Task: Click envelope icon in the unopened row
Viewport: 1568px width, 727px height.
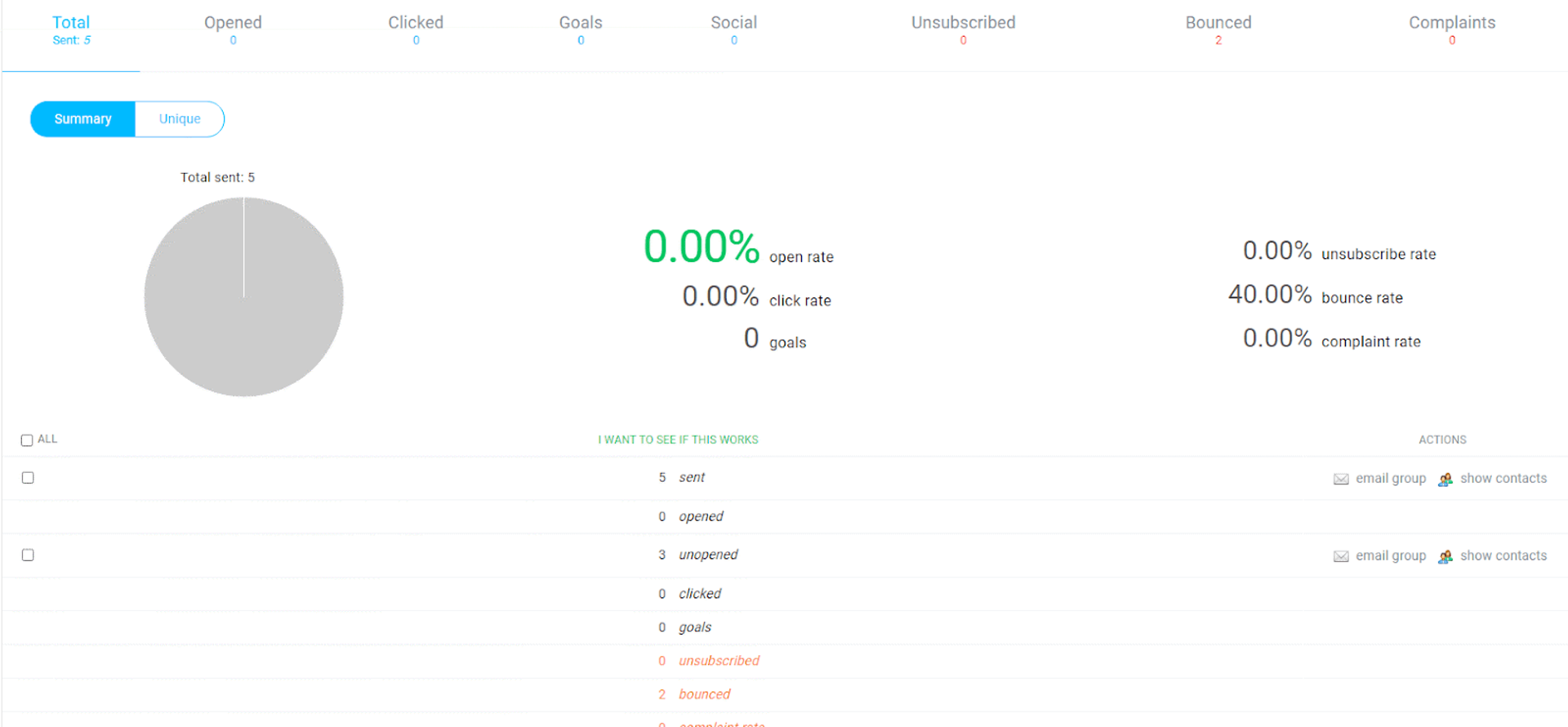Action: tap(1340, 556)
